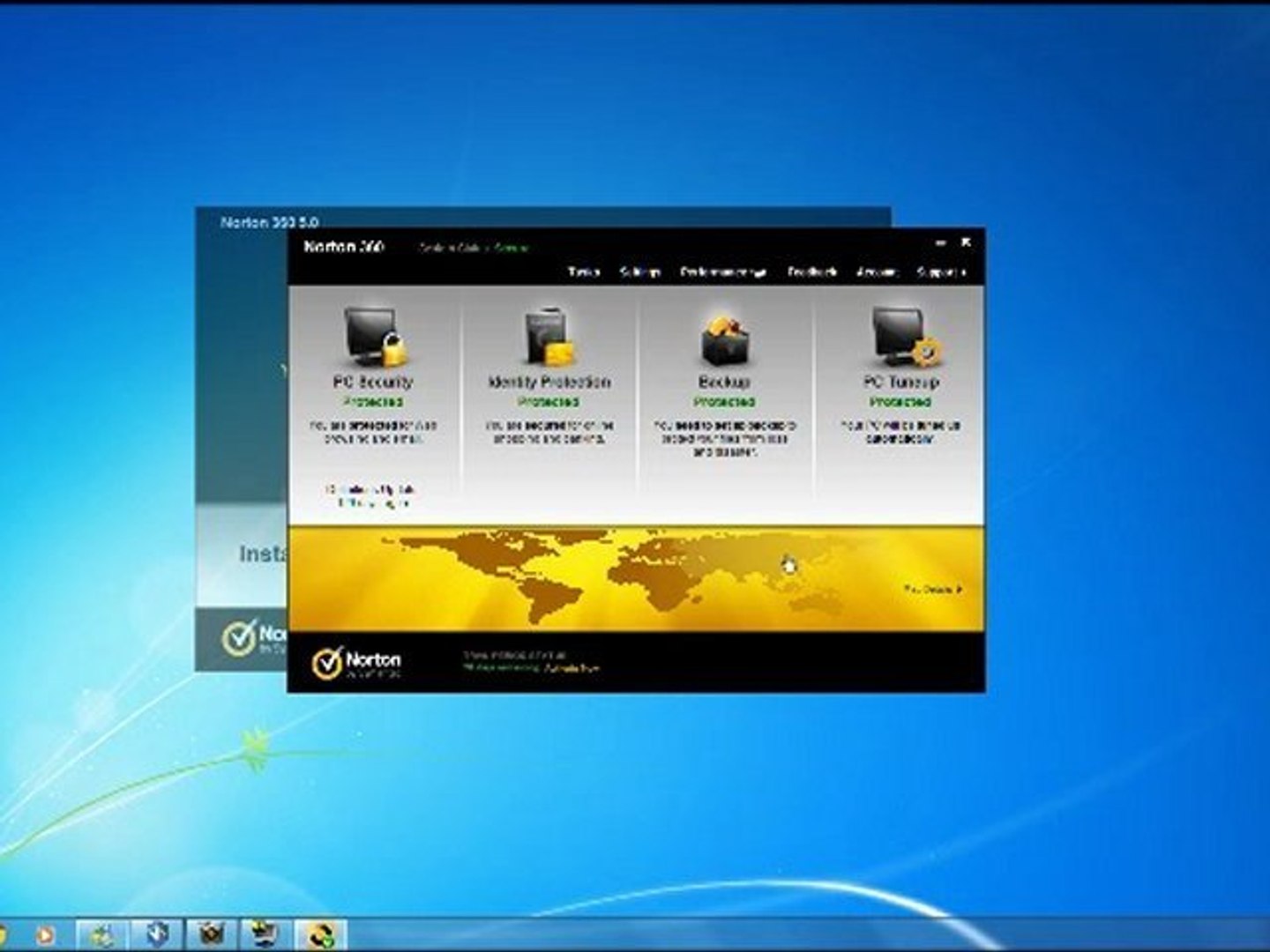This screenshot has height=952, width=1270.
Task: Select the Identity Protection heading
Action: (x=549, y=382)
